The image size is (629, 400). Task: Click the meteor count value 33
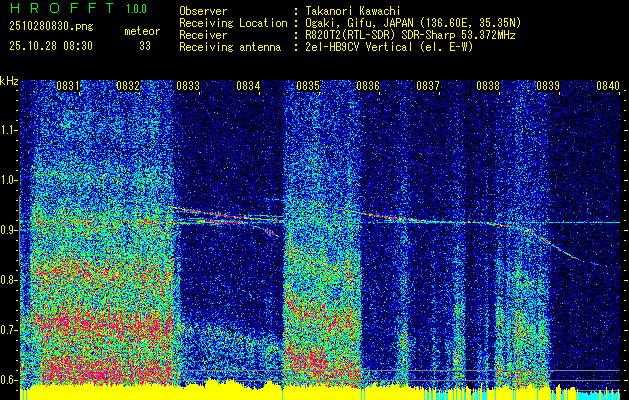click(x=146, y=46)
